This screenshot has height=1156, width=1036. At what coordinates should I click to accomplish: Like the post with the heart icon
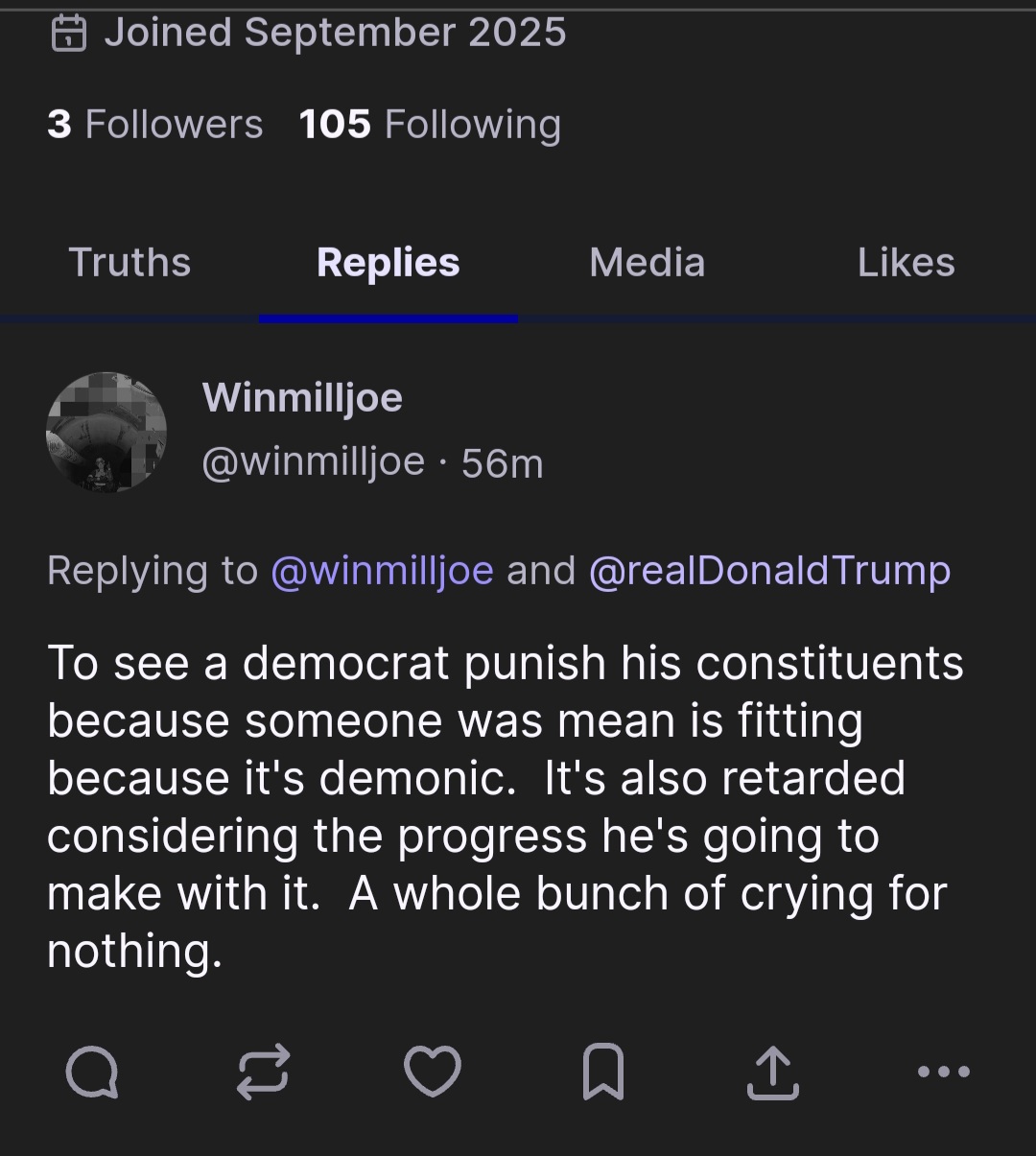[x=433, y=1072]
